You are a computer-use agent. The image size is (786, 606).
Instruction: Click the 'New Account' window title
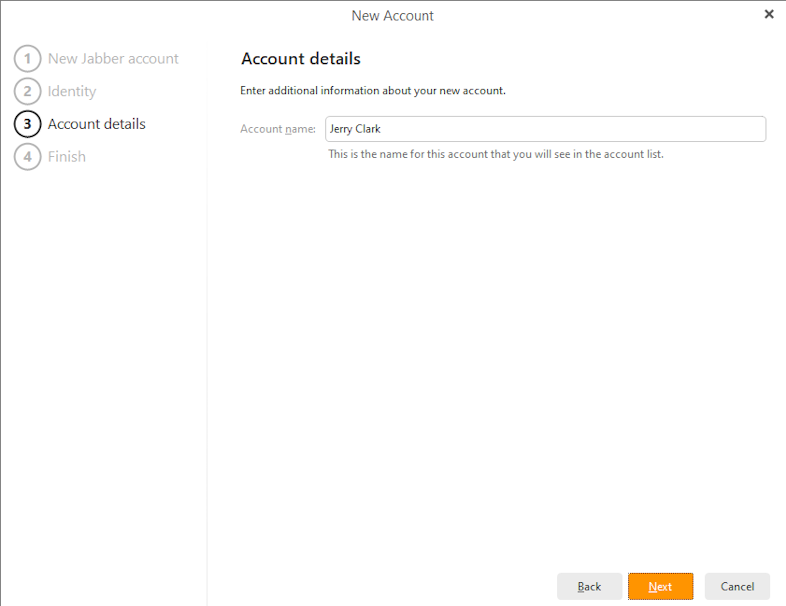click(x=392, y=15)
